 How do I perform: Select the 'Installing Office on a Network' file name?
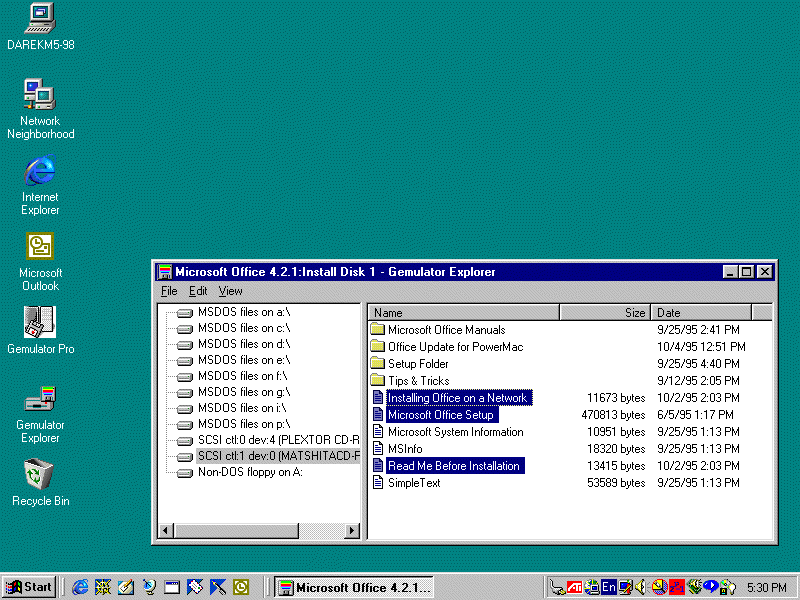tap(458, 397)
